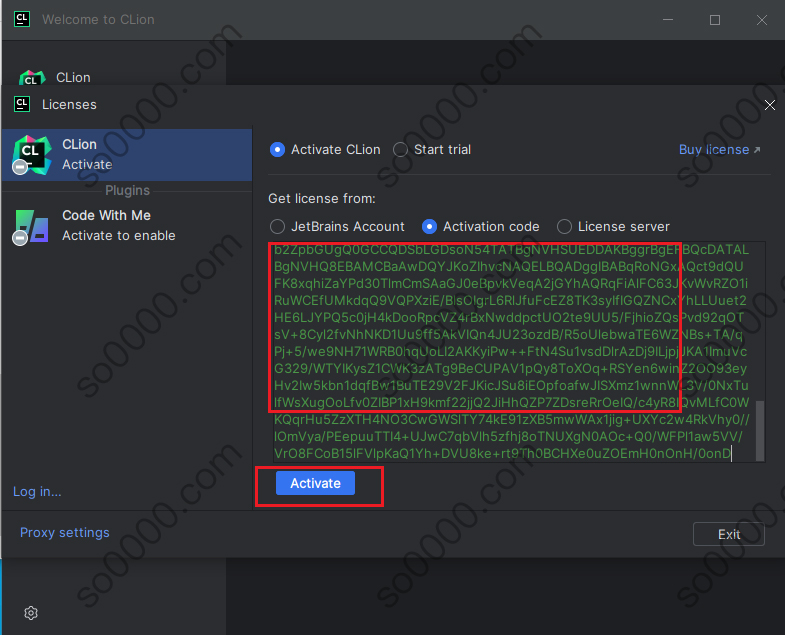Image resolution: width=785 pixels, height=635 pixels.
Task: Close the Welcome to CLion window
Action: pyautogui.click(x=761, y=20)
